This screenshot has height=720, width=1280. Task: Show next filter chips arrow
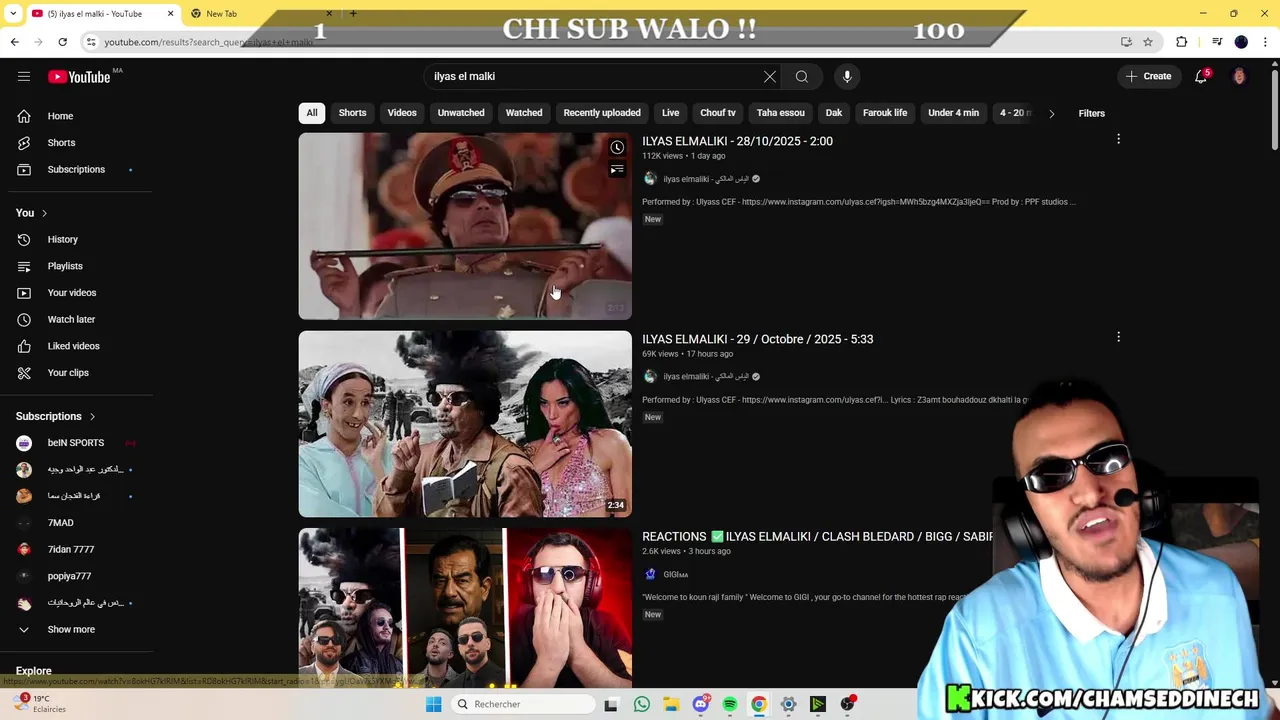click(x=1051, y=113)
